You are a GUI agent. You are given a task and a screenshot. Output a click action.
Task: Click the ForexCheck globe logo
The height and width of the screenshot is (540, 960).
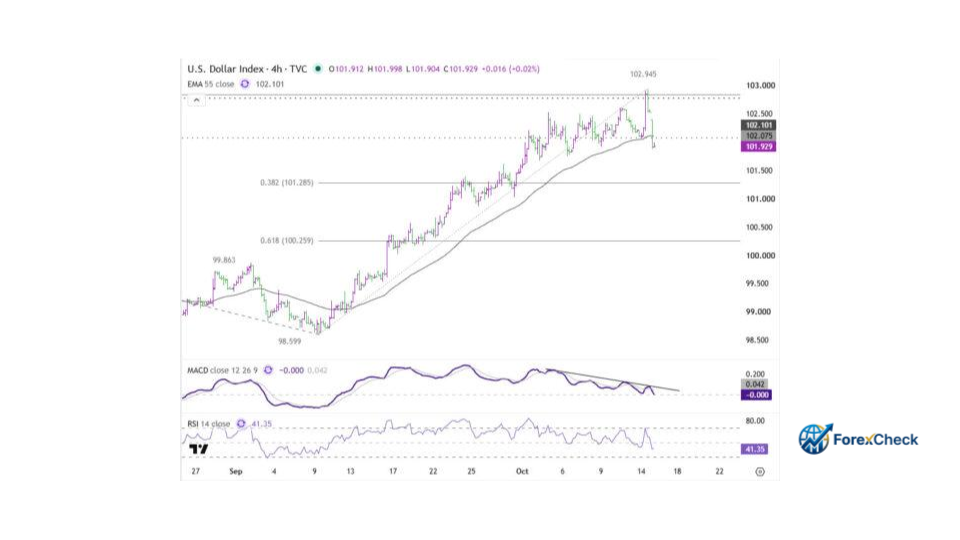coord(815,439)
